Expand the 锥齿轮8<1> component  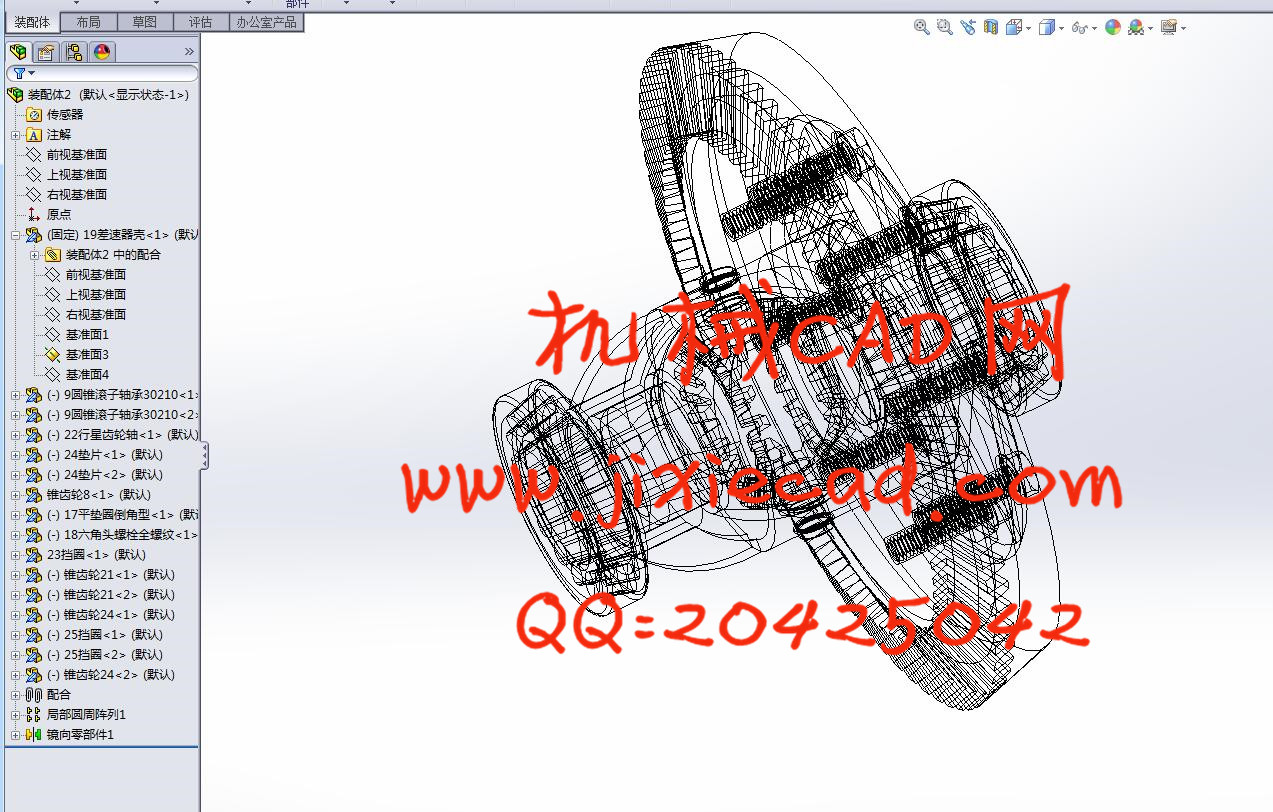click(x=16, y=495)
